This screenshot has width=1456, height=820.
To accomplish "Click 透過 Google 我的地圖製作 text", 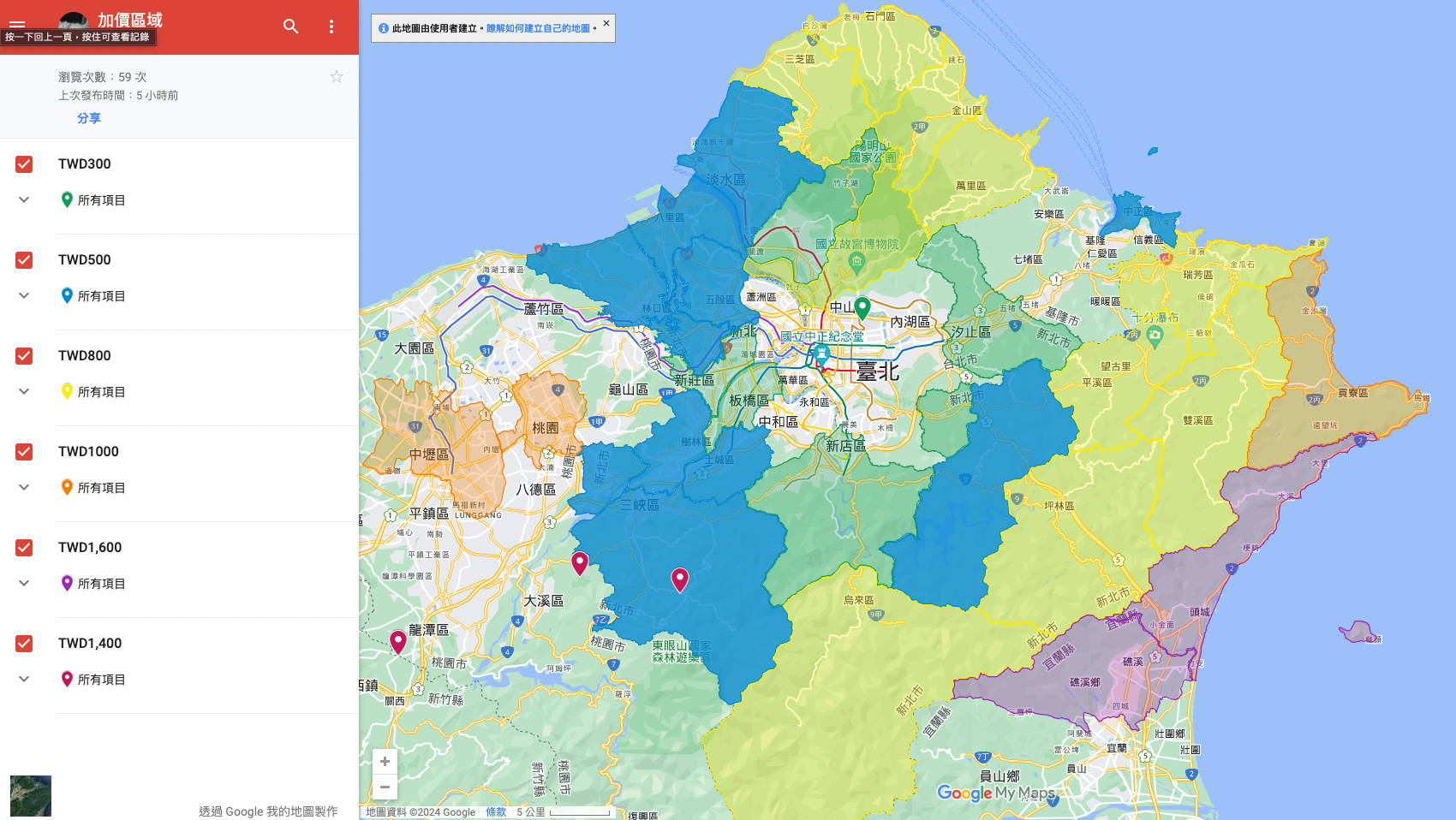I will click(268, 811).
